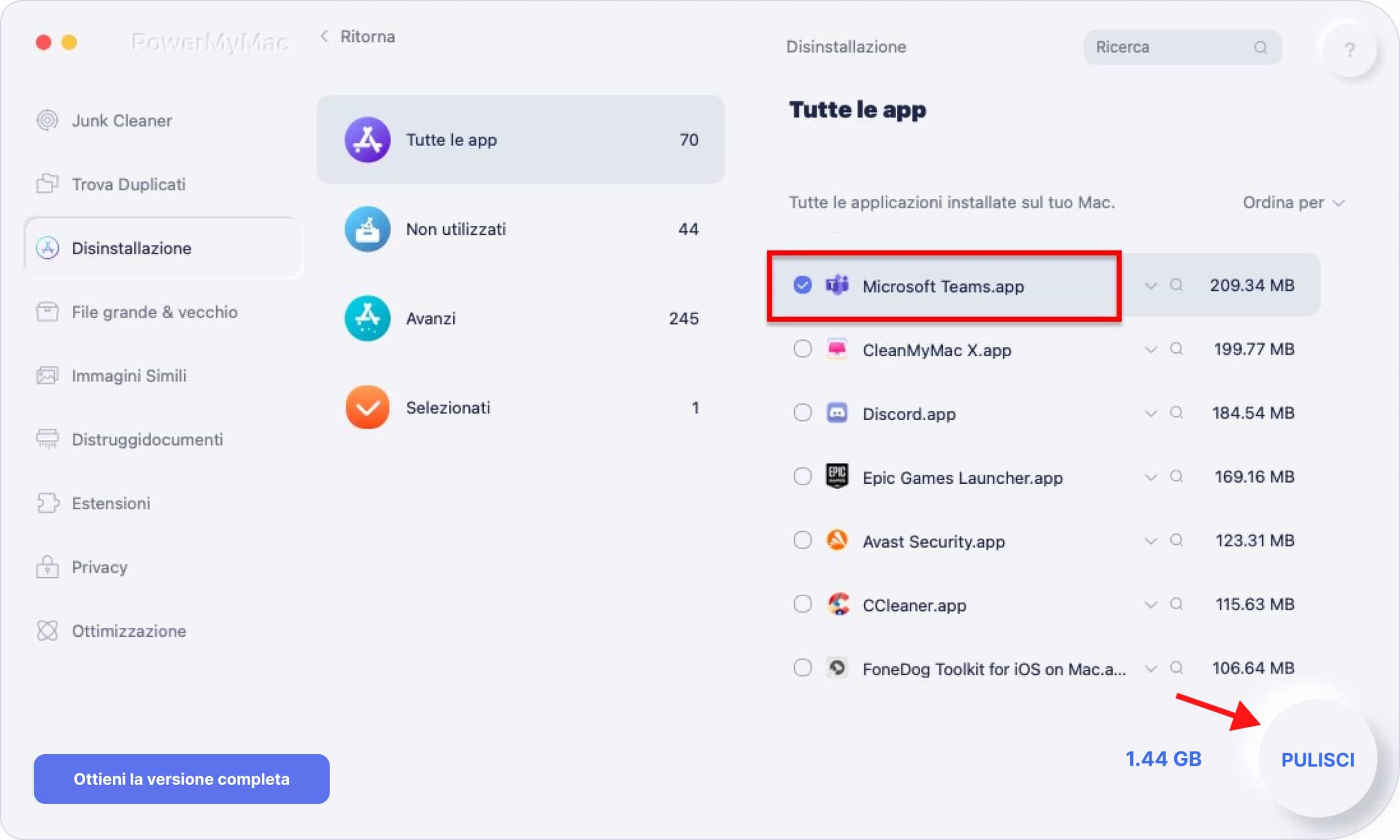Screen dimensions: 1400x840
Task: Expand CleanMyMac X.app details dropdown
Action: [x=1151, y=350]
